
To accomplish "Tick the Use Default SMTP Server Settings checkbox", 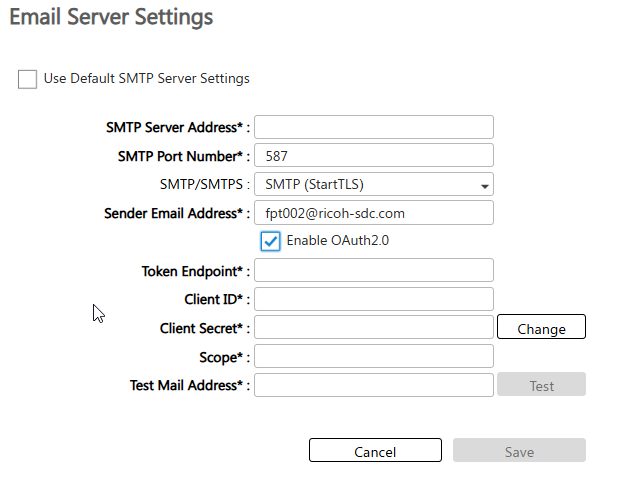I will coord(27,79).
